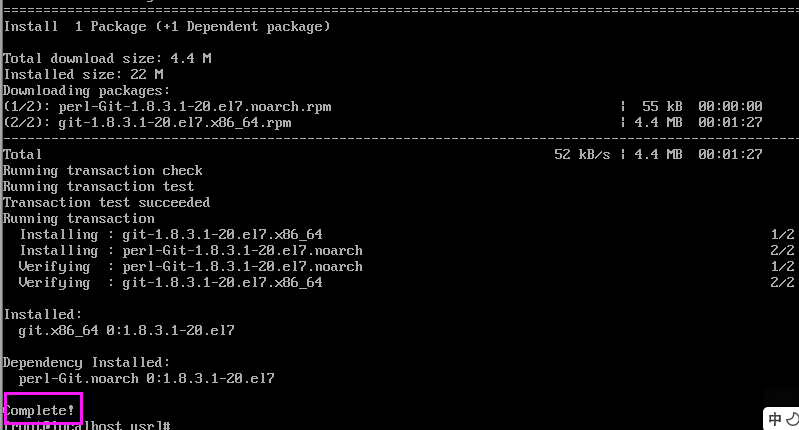Screen dimensions: 799x430
Task: Click the git.x86_64 installed package entry
Action: [127, 330]
